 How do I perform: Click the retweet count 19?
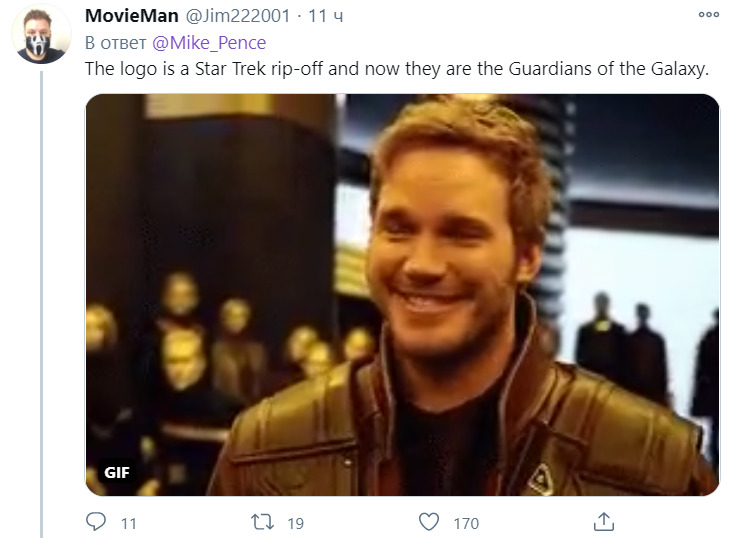(296, 523)
